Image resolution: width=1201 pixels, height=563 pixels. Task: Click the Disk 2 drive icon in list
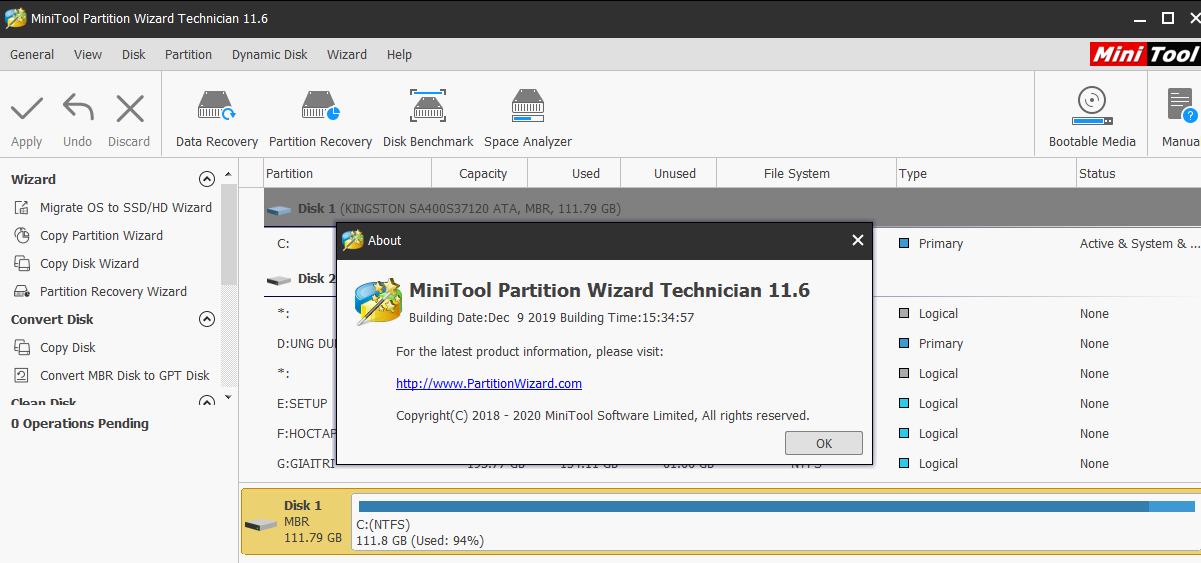[x=280, y=280]
